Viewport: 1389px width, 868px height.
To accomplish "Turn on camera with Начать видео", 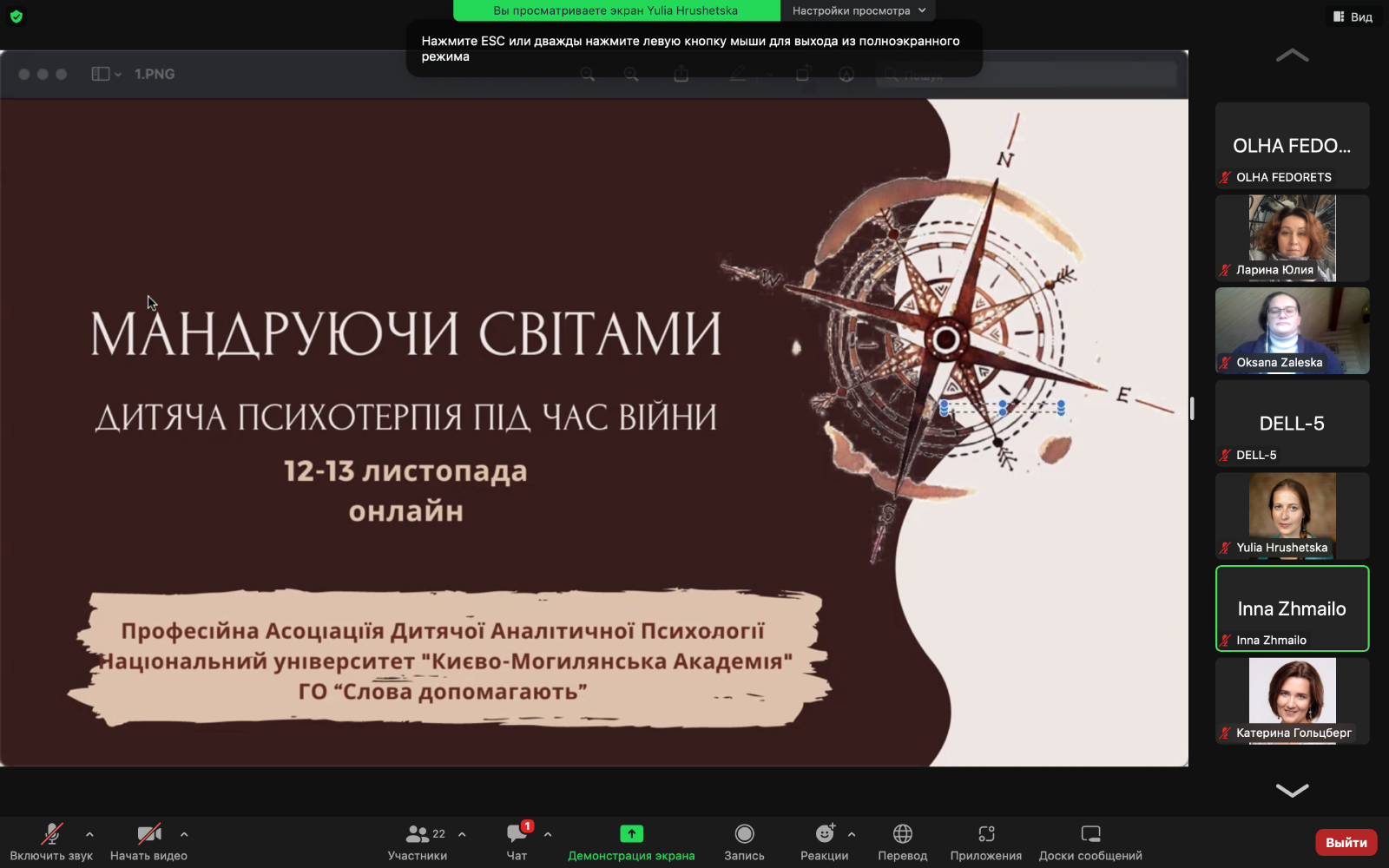I will click(x=148, y=834).
